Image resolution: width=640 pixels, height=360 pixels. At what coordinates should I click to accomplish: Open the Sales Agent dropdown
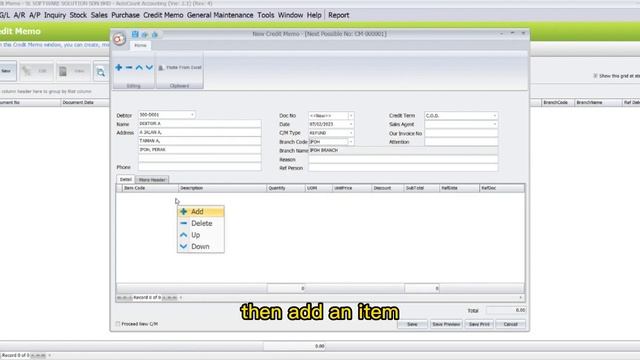[x=494, y=124]
